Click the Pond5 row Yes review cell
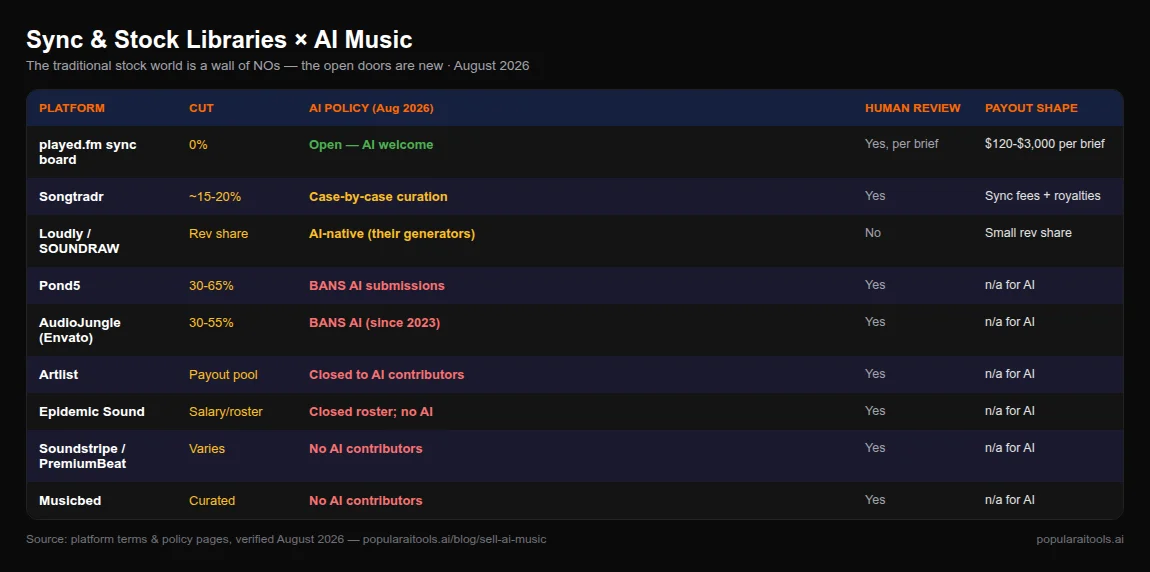Image resolution: width=1150 pixels, height=572 pixels. [x=875, y=285]
